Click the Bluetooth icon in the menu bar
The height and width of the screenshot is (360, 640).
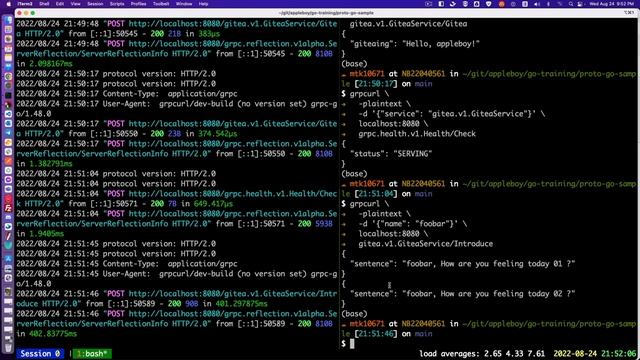coord(548,4)
